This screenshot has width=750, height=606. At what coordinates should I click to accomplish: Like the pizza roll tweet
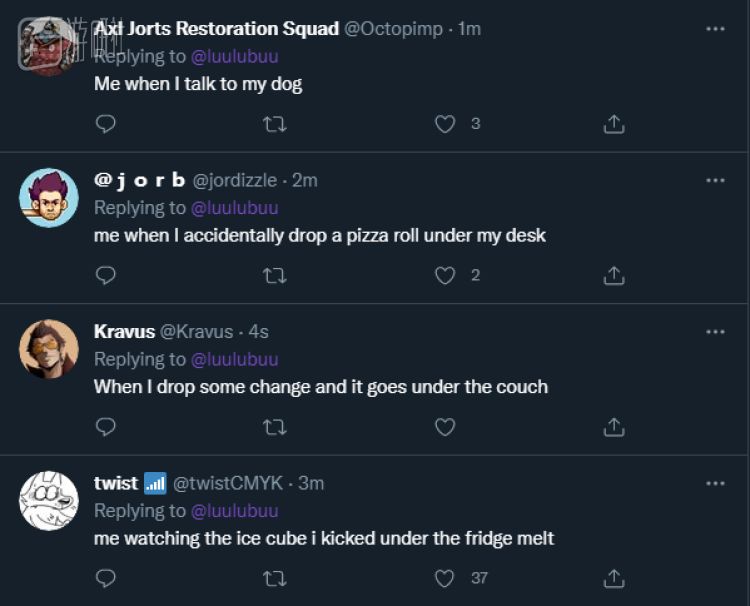pyautogui.click(x=445, y=275)
